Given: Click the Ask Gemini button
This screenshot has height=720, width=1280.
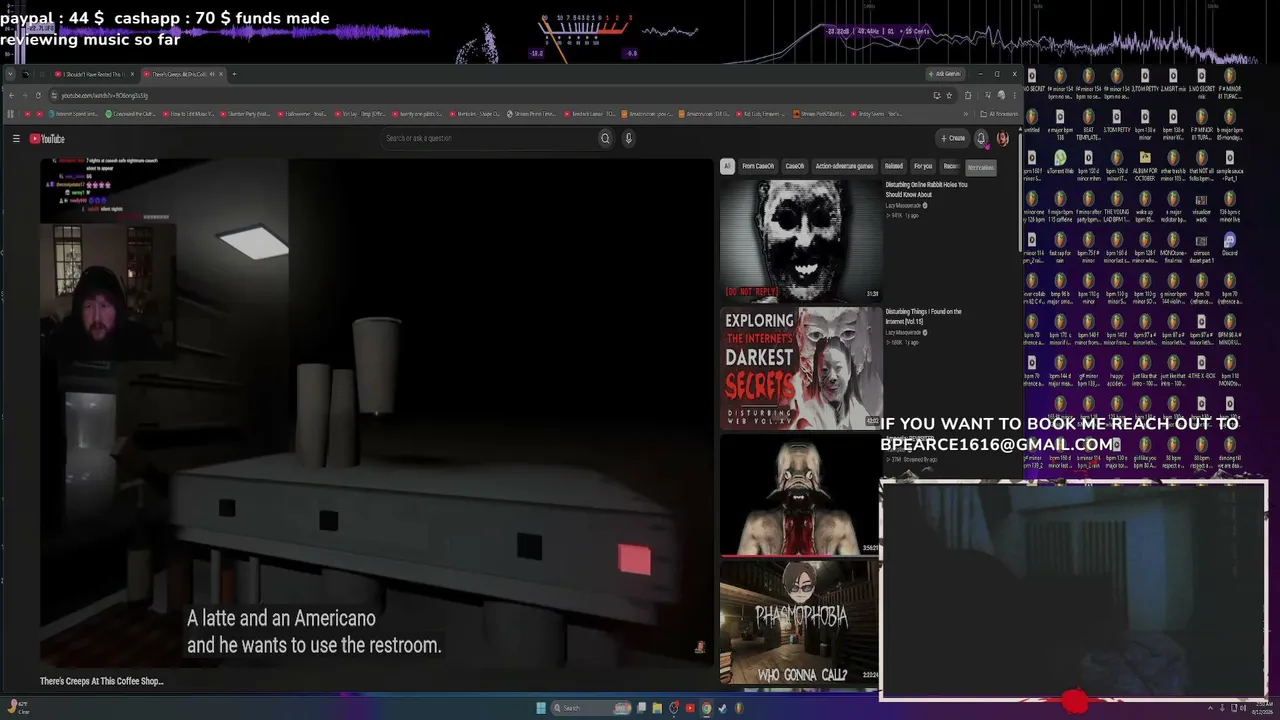Looking at the screenshot, I should [945, 74].
